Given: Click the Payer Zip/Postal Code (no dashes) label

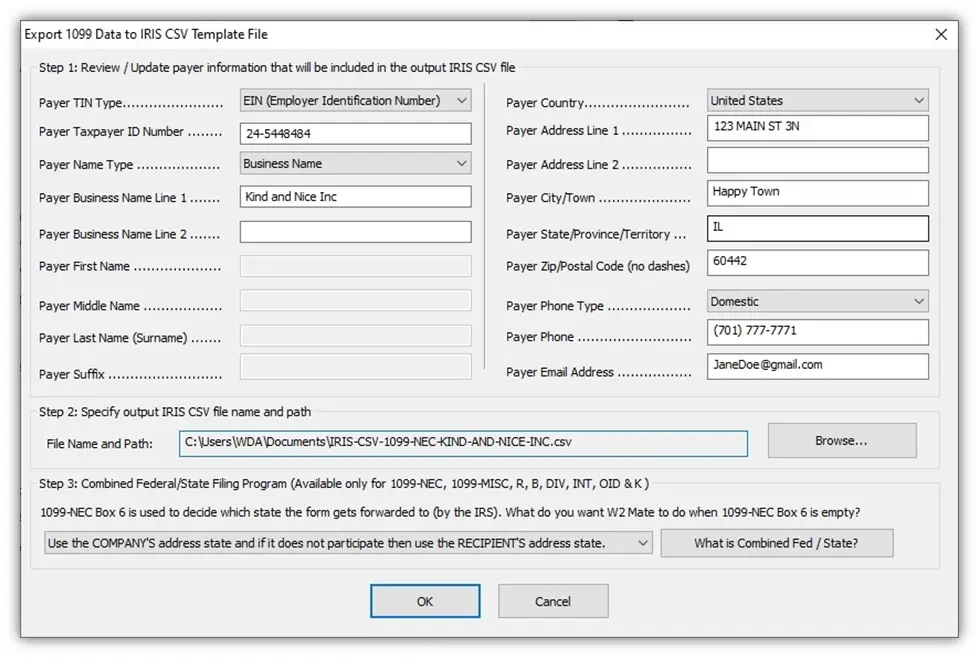Looking at the screenshot, I should click(x=598, y=267).
